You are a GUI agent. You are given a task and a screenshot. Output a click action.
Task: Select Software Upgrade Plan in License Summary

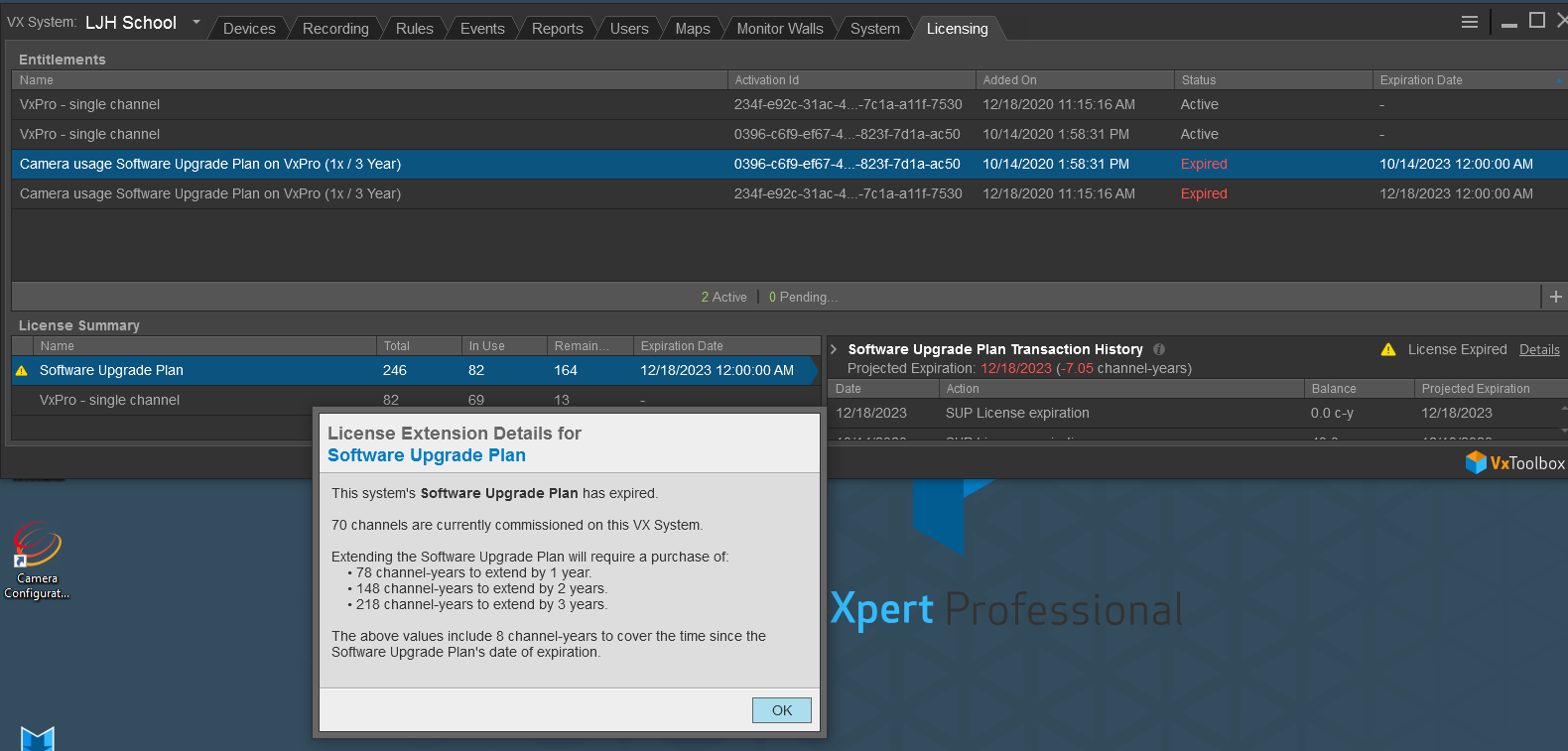pos(415,370)
